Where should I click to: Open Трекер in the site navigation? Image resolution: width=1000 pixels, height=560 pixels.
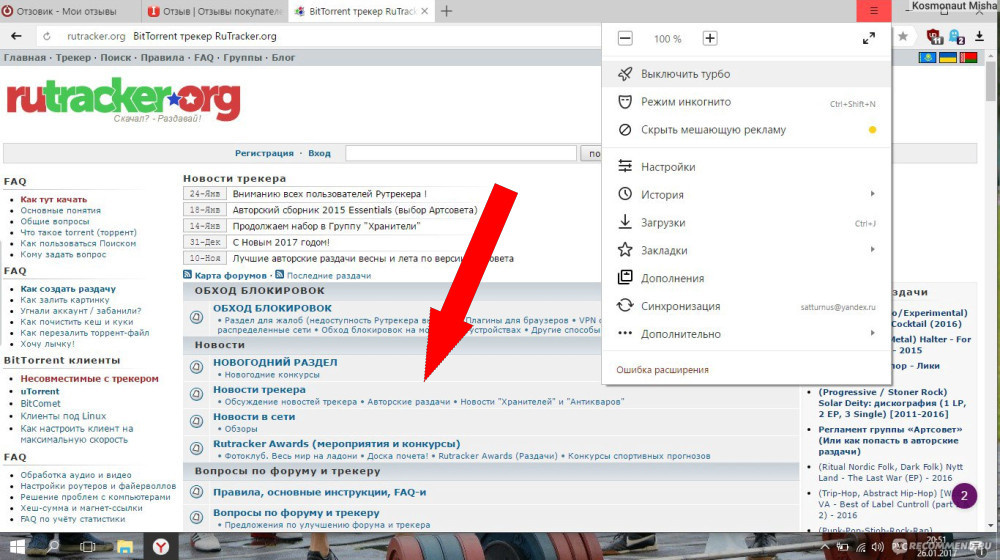click(x=73, y=57)
